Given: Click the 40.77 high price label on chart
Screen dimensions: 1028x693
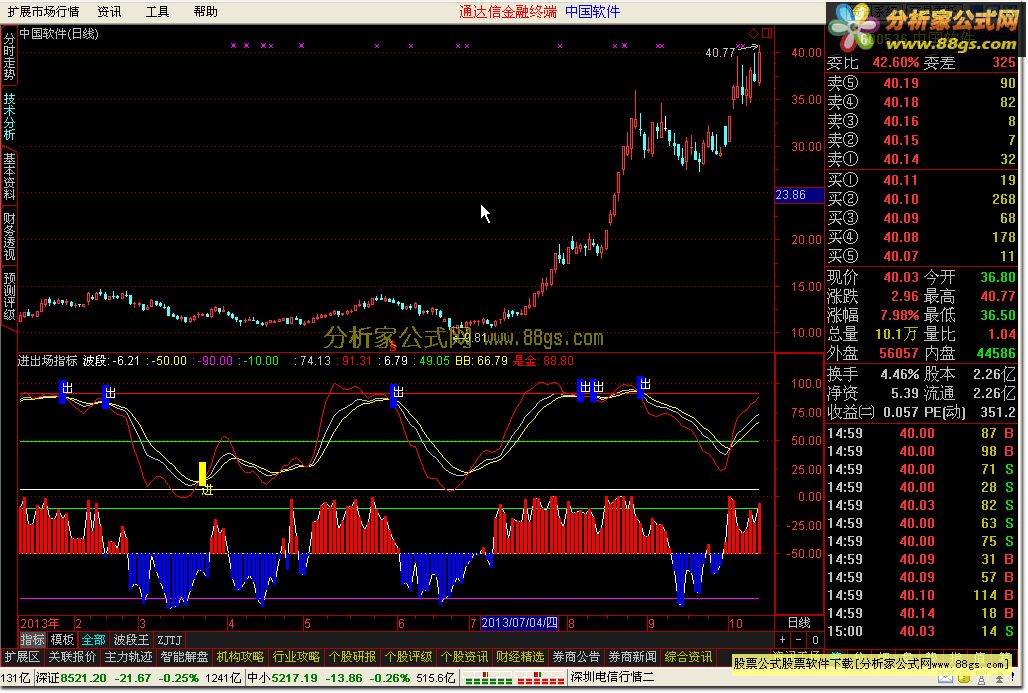Looking at the screenshot, I should [720, 52].
